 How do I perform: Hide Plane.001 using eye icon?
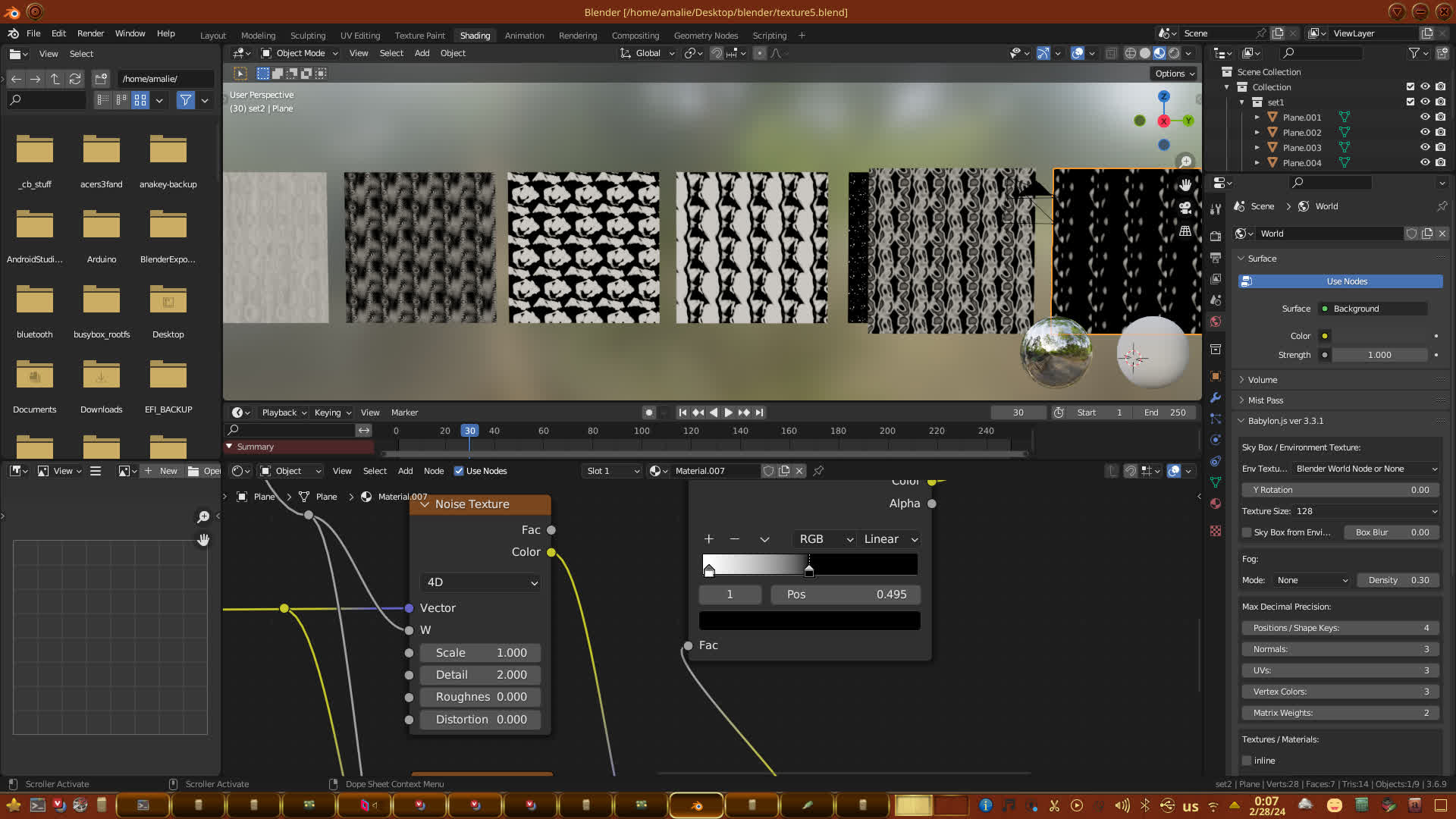tap(1425, 118)
